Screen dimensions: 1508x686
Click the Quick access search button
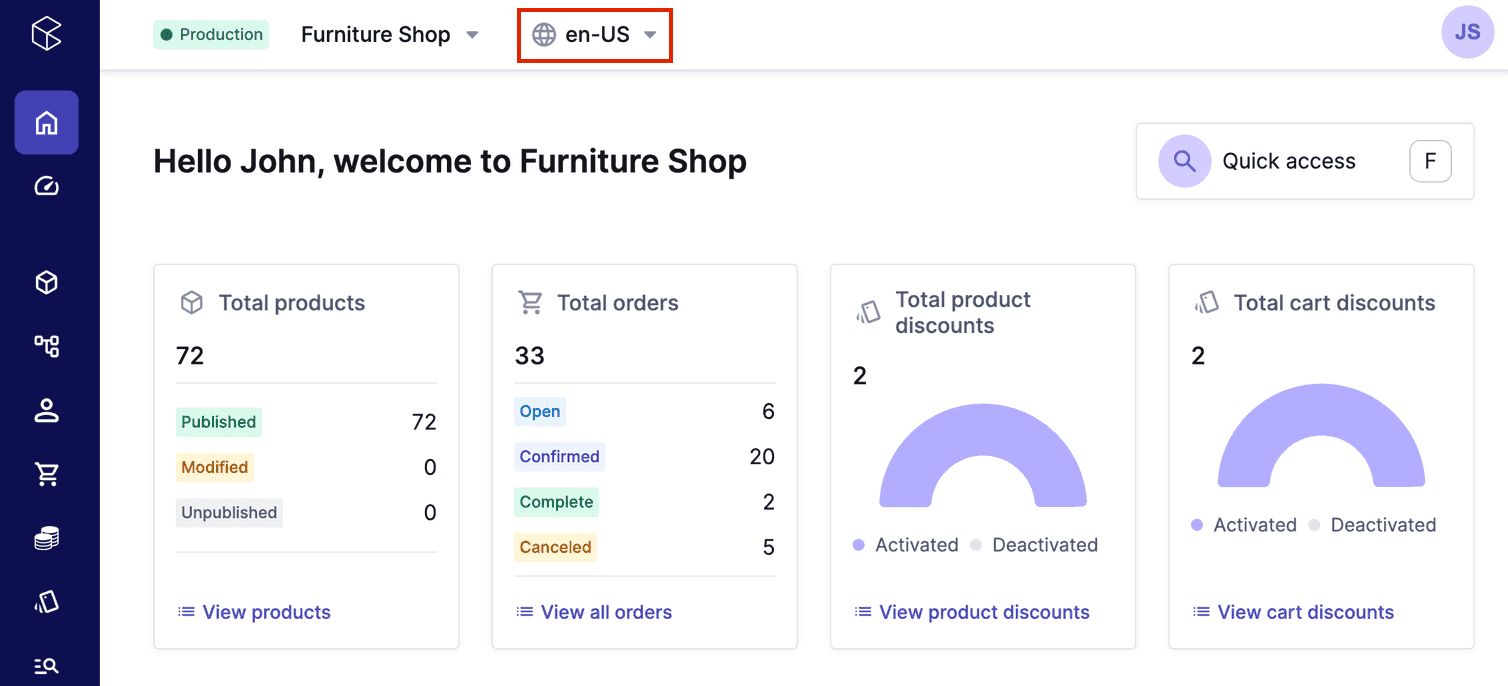pos(1304,161)
